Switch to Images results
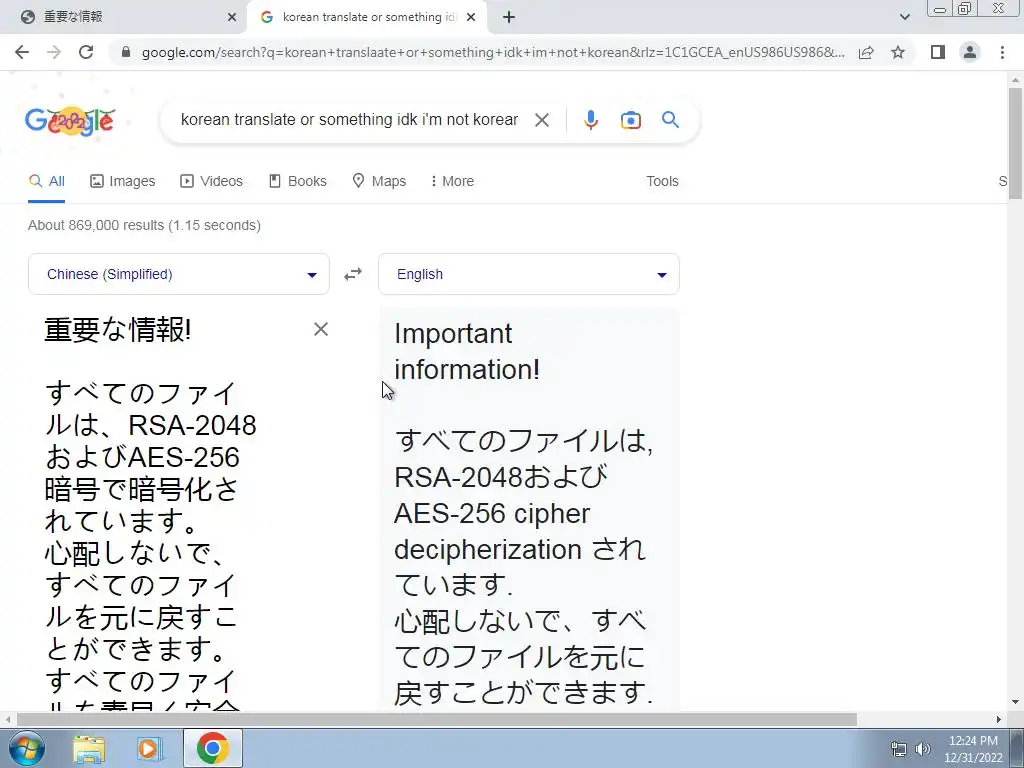1024x768 pixels. pyautogui.click(x=123, y=182)
